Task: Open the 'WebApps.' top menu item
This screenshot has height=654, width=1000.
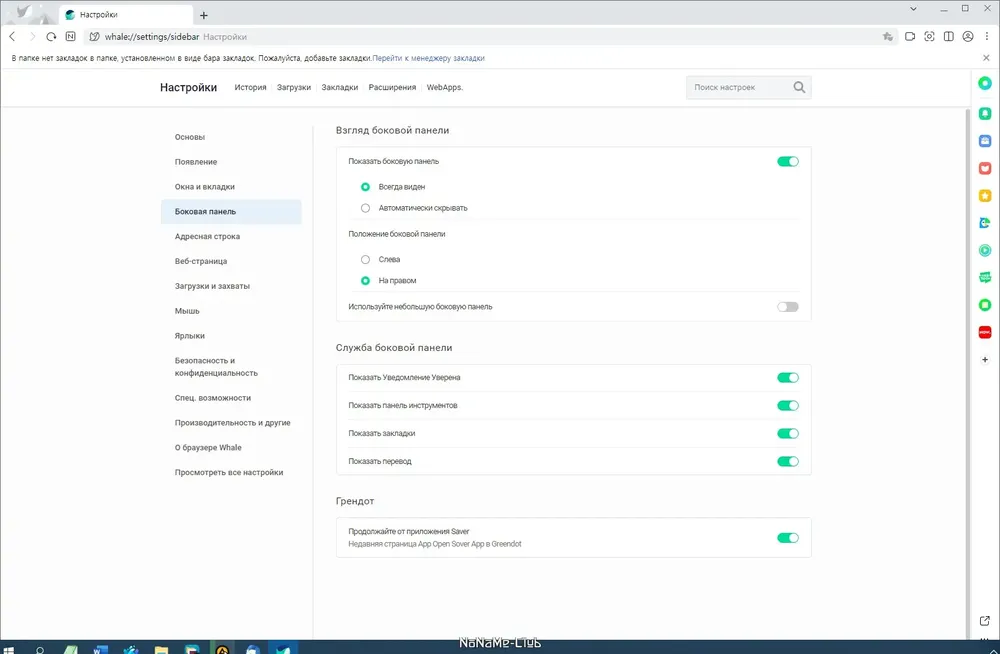Action: click(445, 87)
